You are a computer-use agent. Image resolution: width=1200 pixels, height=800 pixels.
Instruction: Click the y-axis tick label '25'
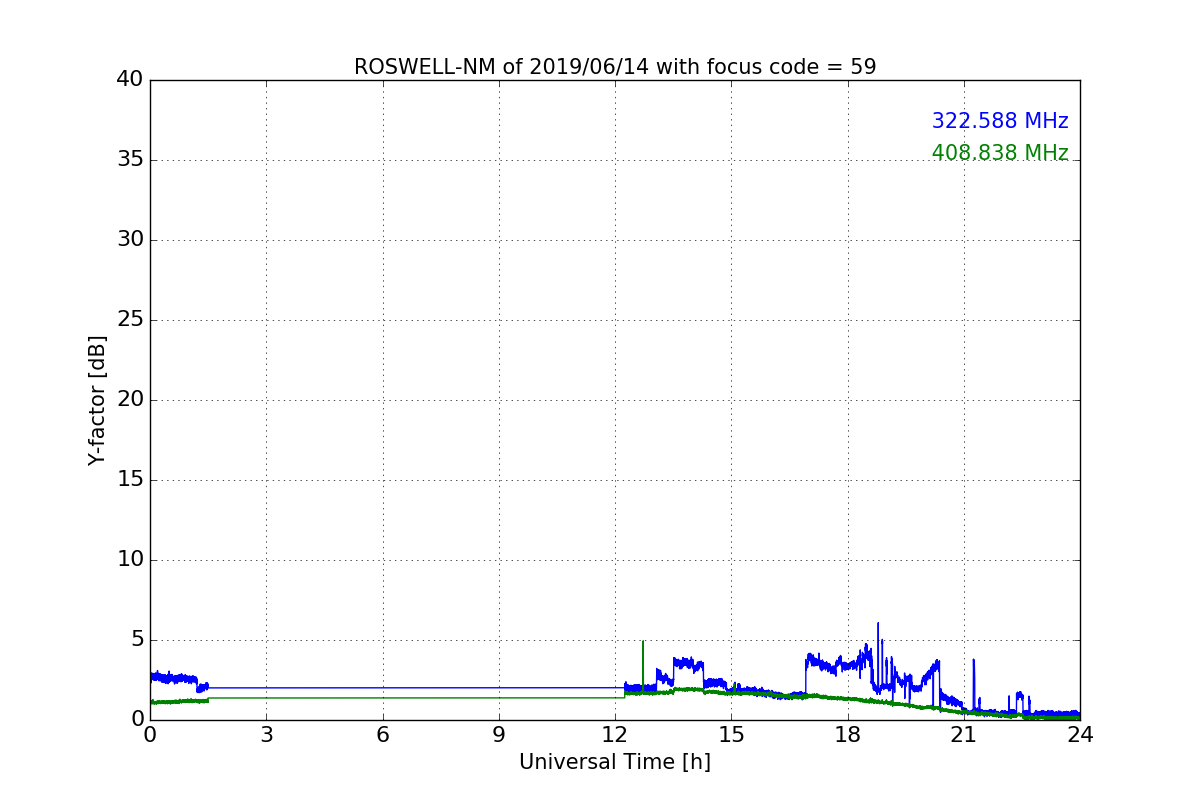pyautogui.click(x=130, y=320)
